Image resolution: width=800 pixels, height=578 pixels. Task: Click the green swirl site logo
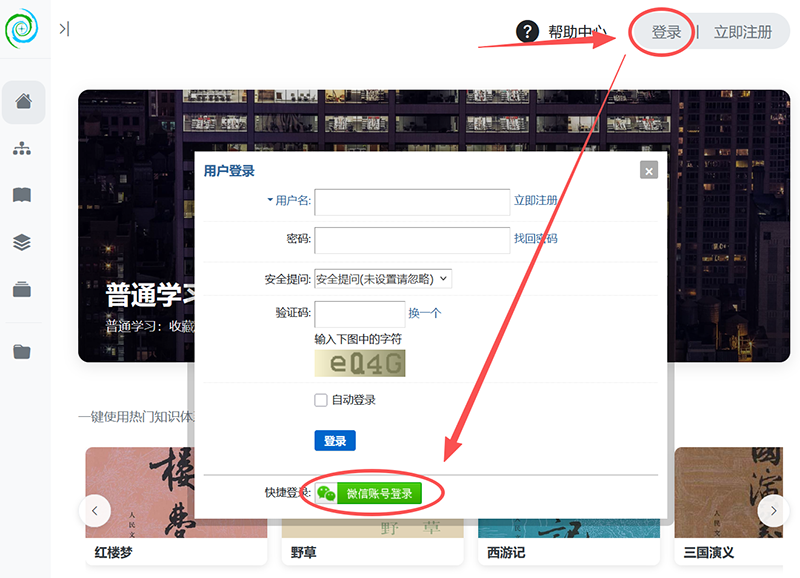[x=21, y=29]
